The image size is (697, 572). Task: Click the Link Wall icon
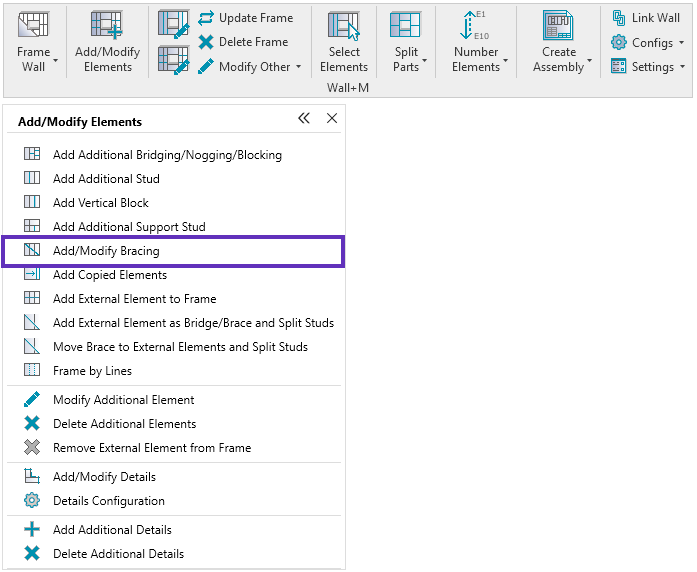pos(619,18)
